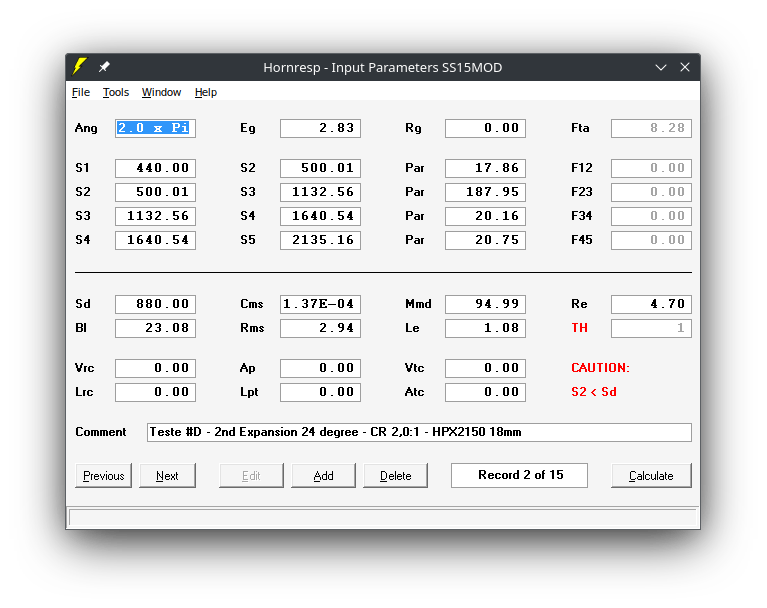Select the Ang field 2.0 x Pi
This screenshot has height=608, width=767.
[156, 128]
